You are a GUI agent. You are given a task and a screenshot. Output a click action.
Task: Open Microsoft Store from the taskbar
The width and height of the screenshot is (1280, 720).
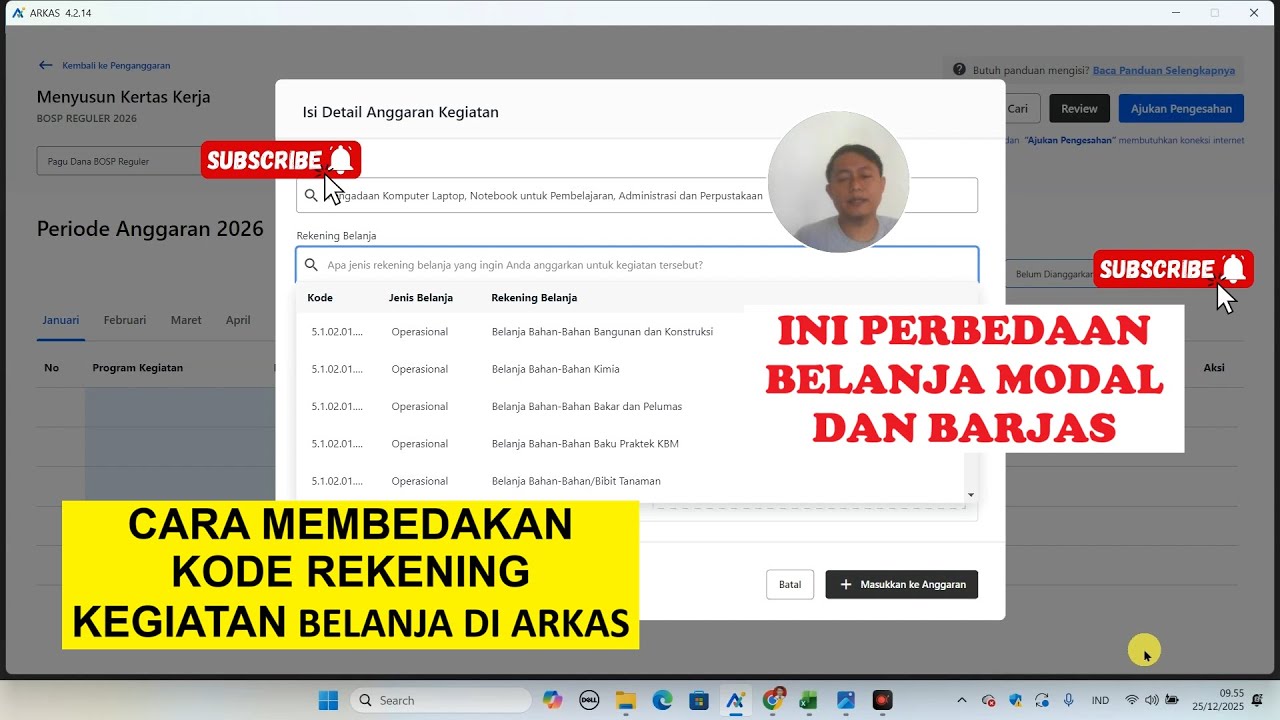[x=699, y=700]
